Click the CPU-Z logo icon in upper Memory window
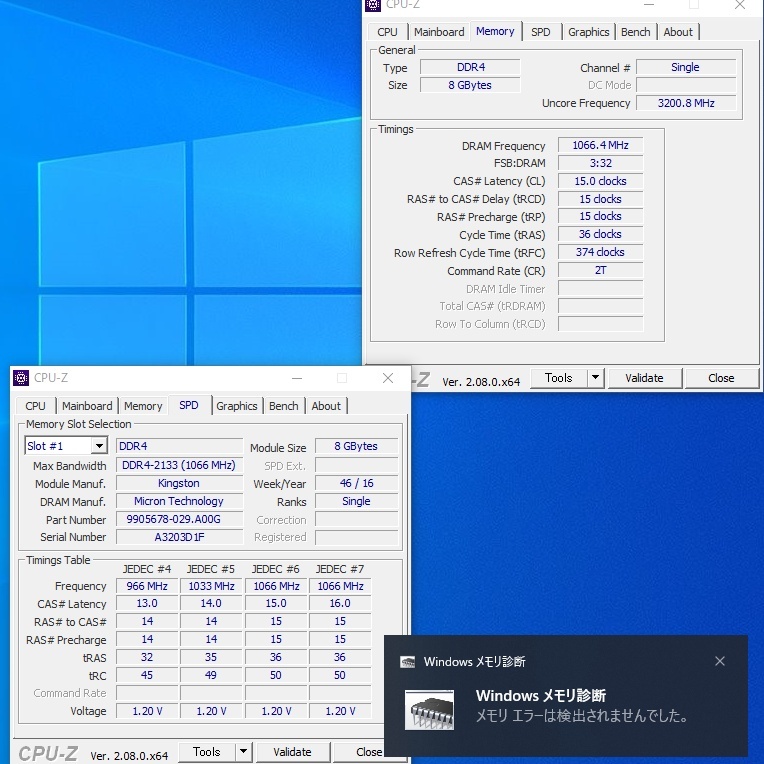 373,5
